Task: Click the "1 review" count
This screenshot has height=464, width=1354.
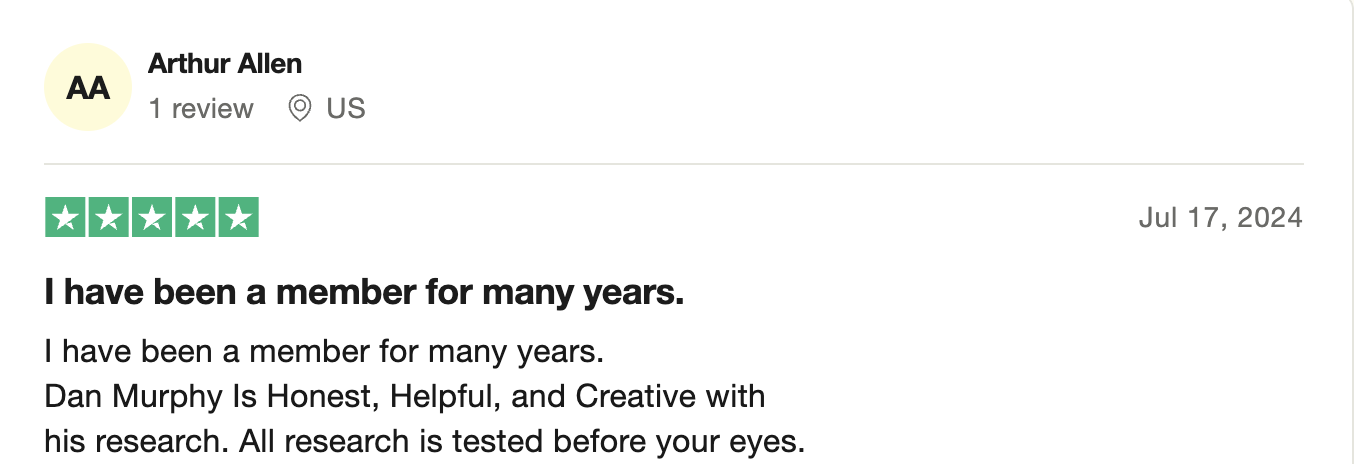Action: [x=201, y=108]
